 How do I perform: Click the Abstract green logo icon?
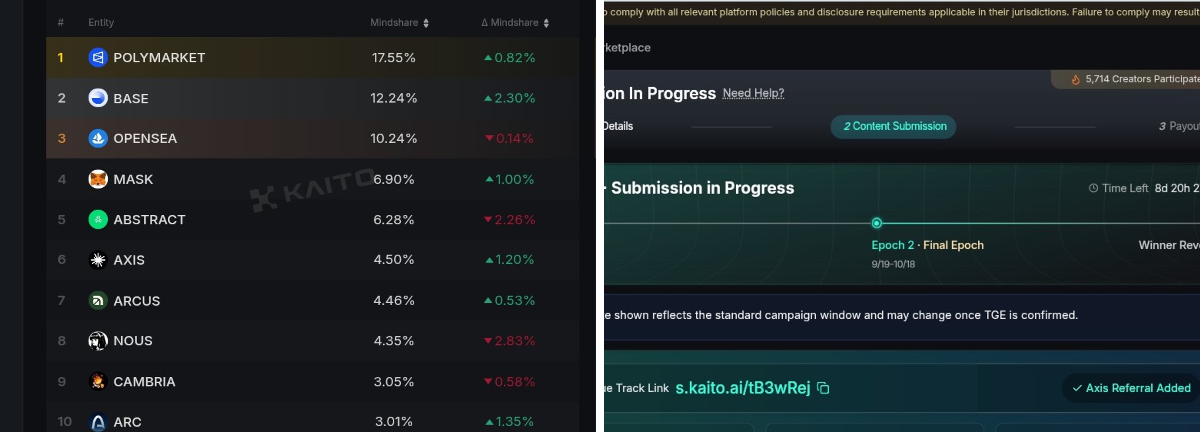(97, 219)
